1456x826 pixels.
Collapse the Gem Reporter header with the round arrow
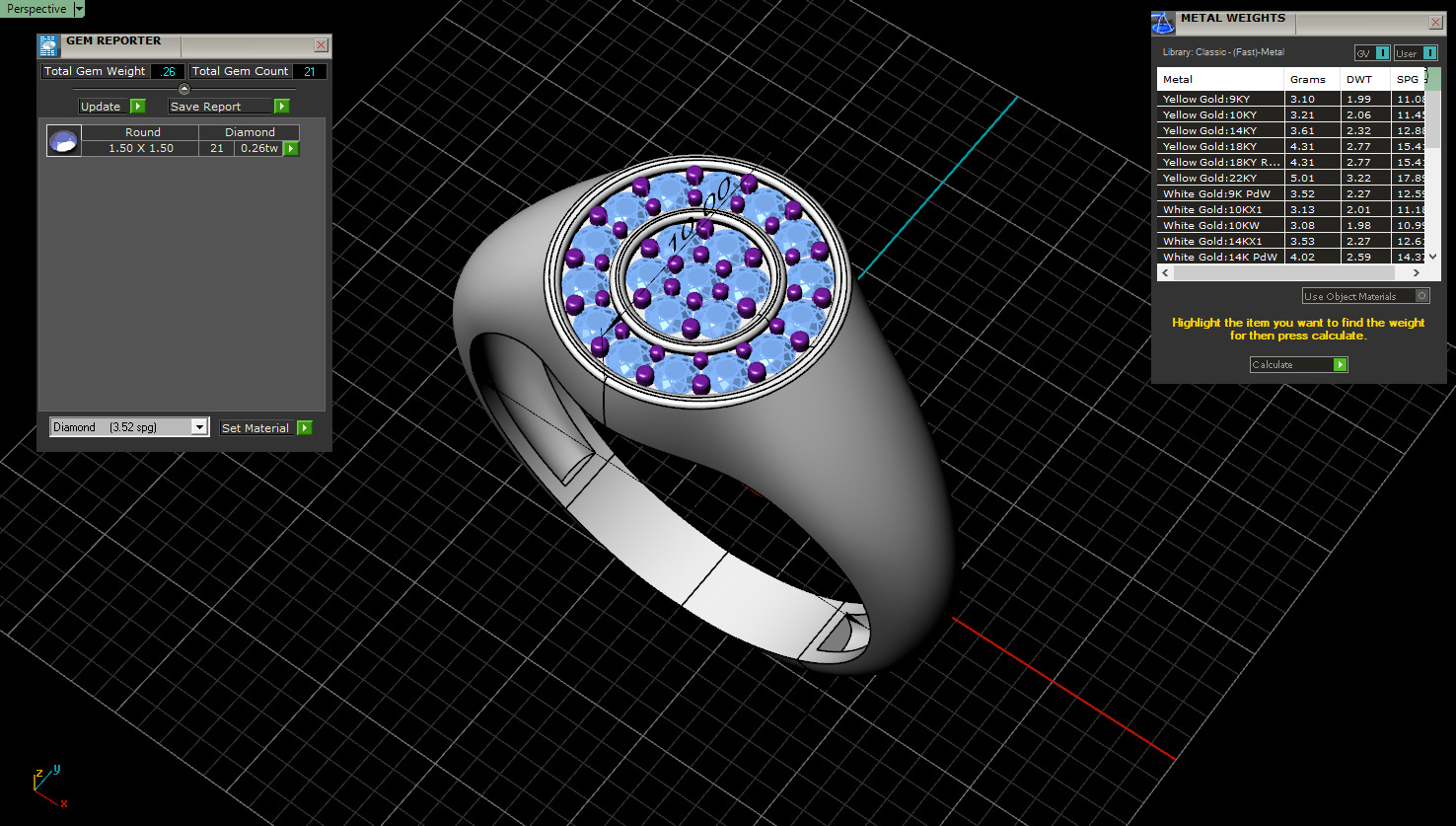pyautogui.click(x=183, y=89)
